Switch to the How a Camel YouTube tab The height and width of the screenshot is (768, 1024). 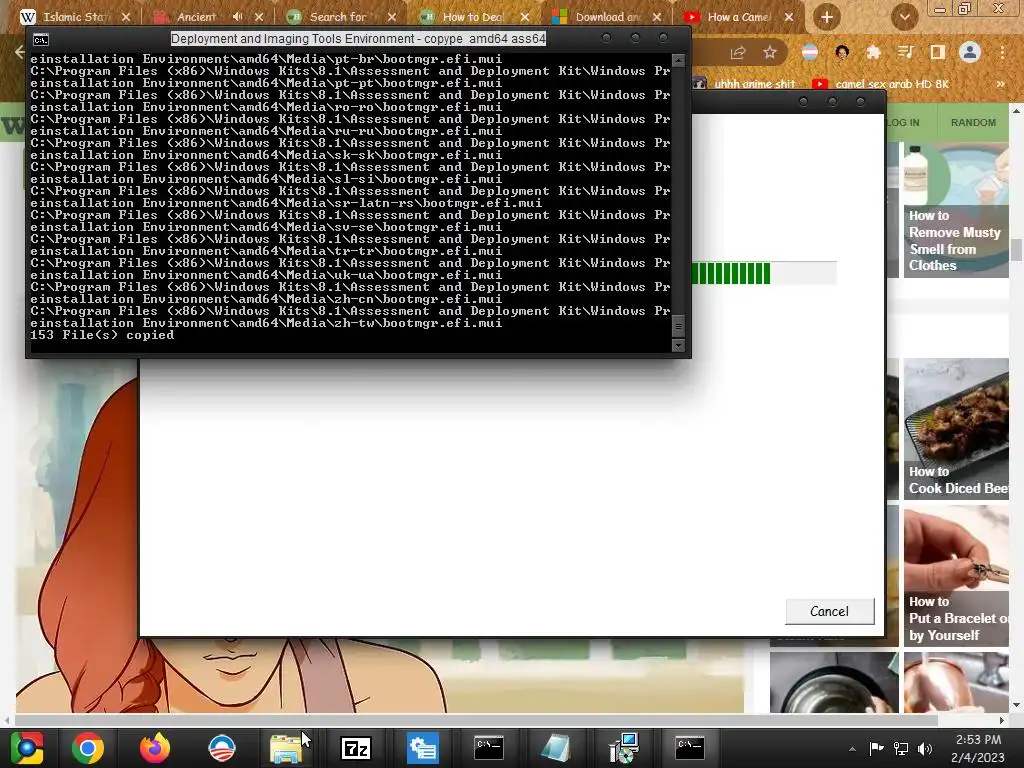pos(738,17)
